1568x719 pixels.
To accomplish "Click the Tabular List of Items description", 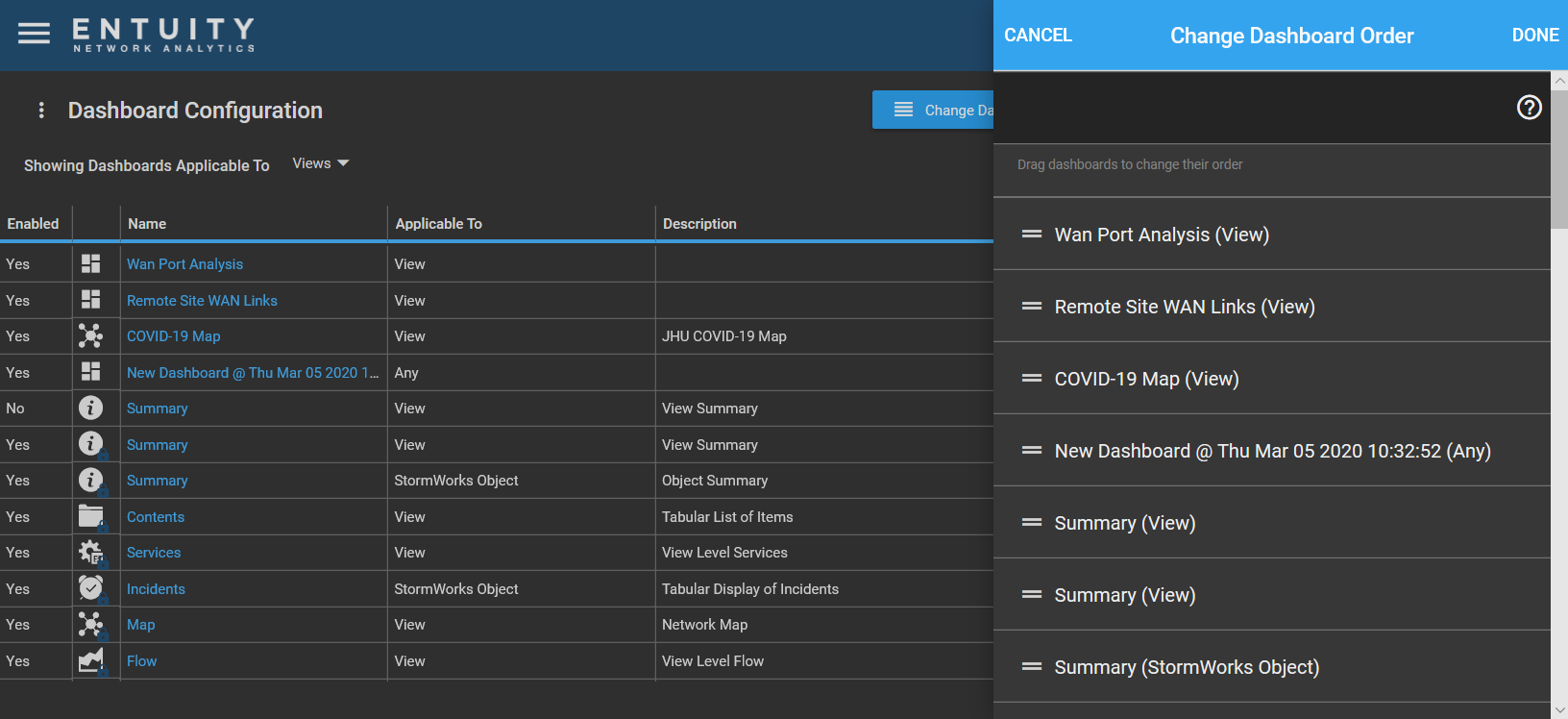I will click(727, 516).
